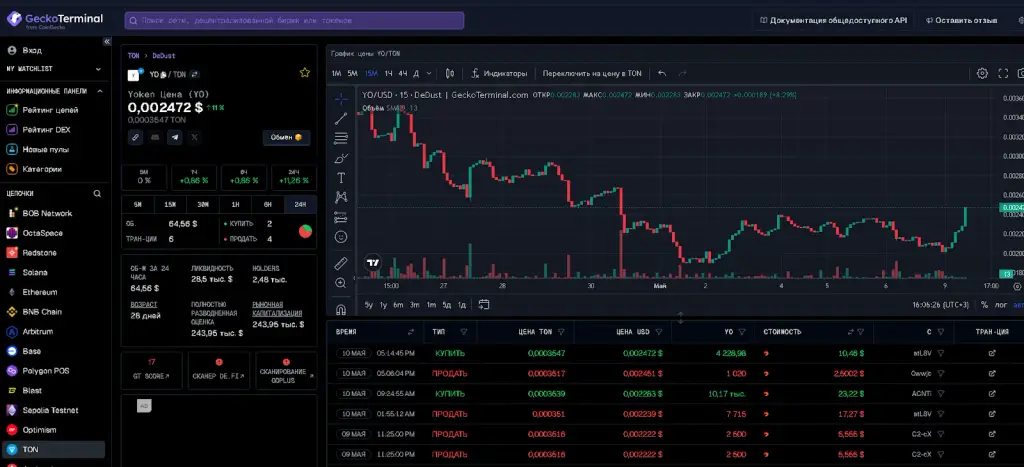Filter transactions by ТИП column
This screenshot has height=467, width=1024.
464,332
